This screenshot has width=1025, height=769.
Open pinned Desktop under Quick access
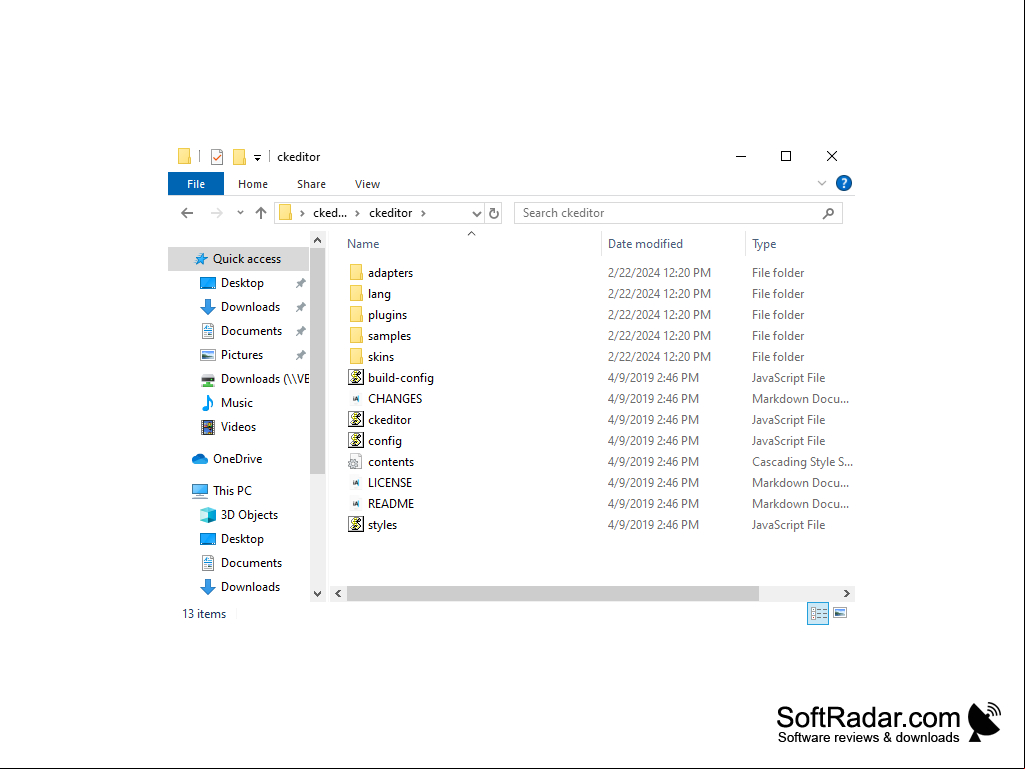242,283
